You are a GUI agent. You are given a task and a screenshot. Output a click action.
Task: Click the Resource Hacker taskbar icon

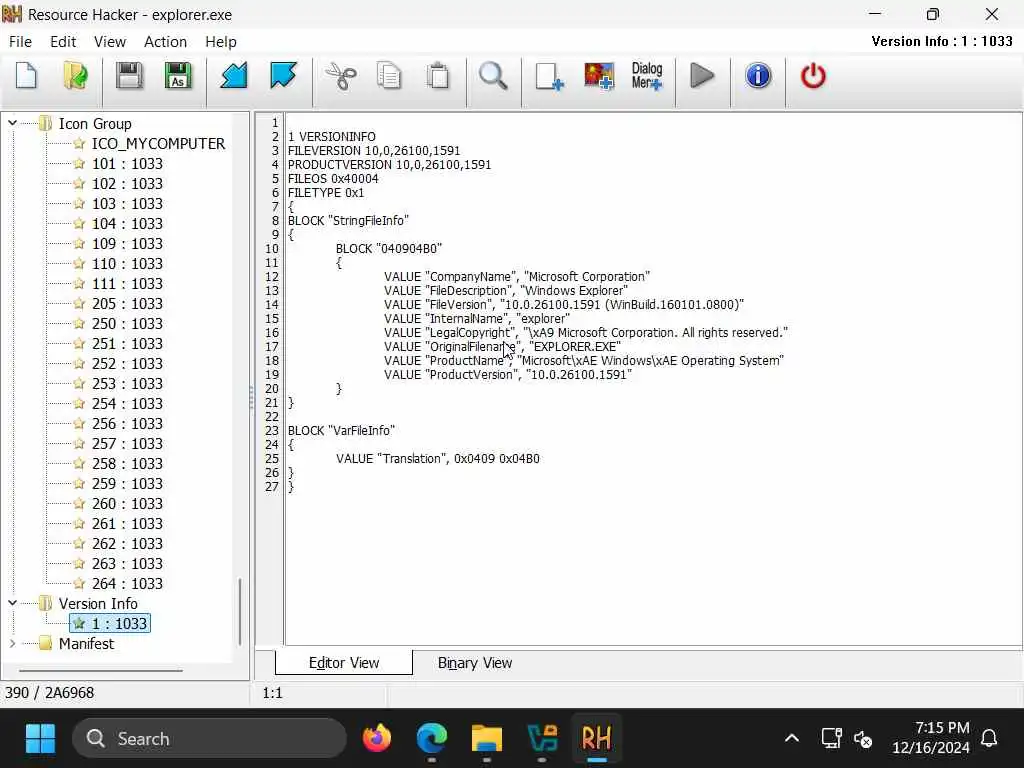tap(596, 739)
